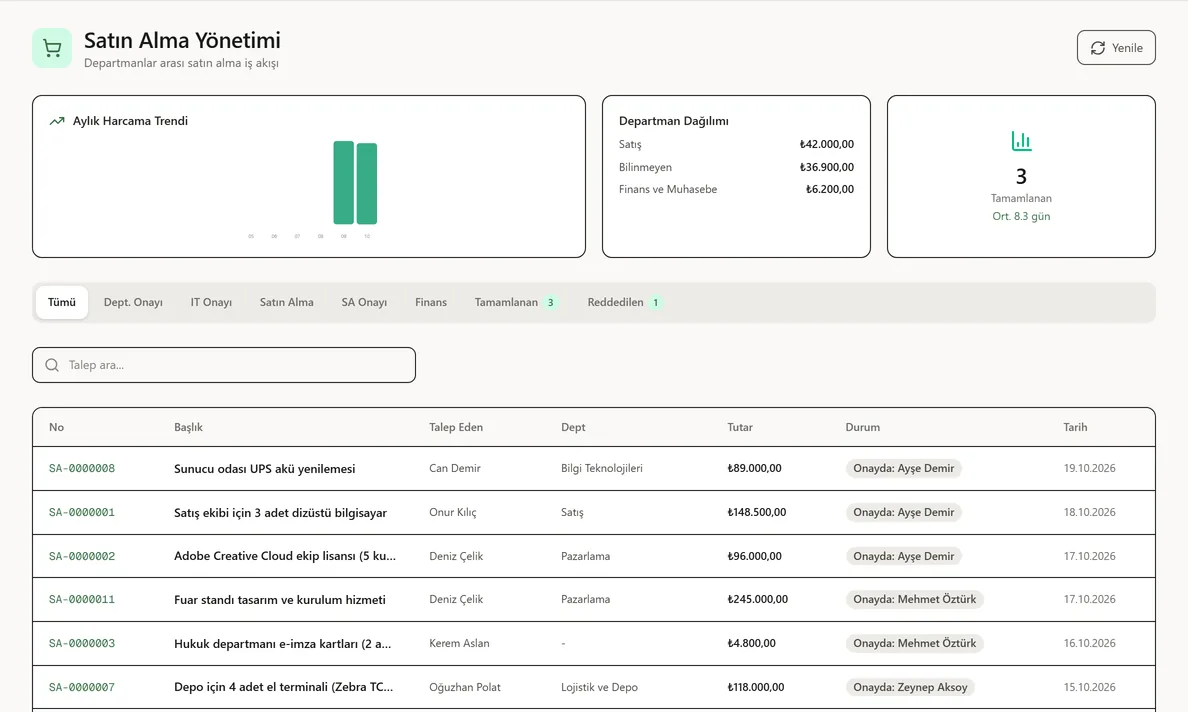Click the right bar of the spending chart
This screenshot has height=712, width=1188.
[x=367, y=183]
